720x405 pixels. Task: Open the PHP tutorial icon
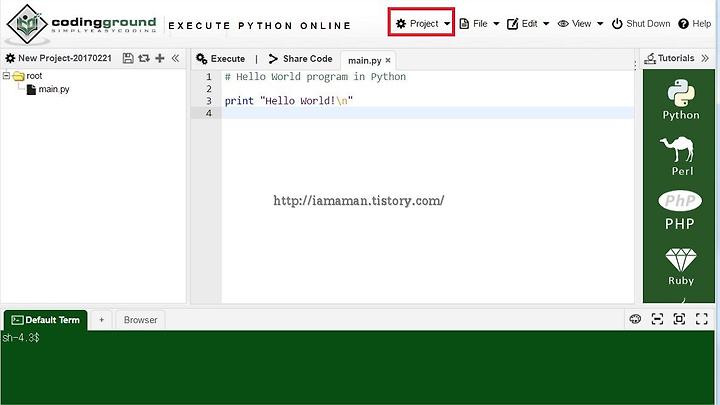[x=680, y=210]
